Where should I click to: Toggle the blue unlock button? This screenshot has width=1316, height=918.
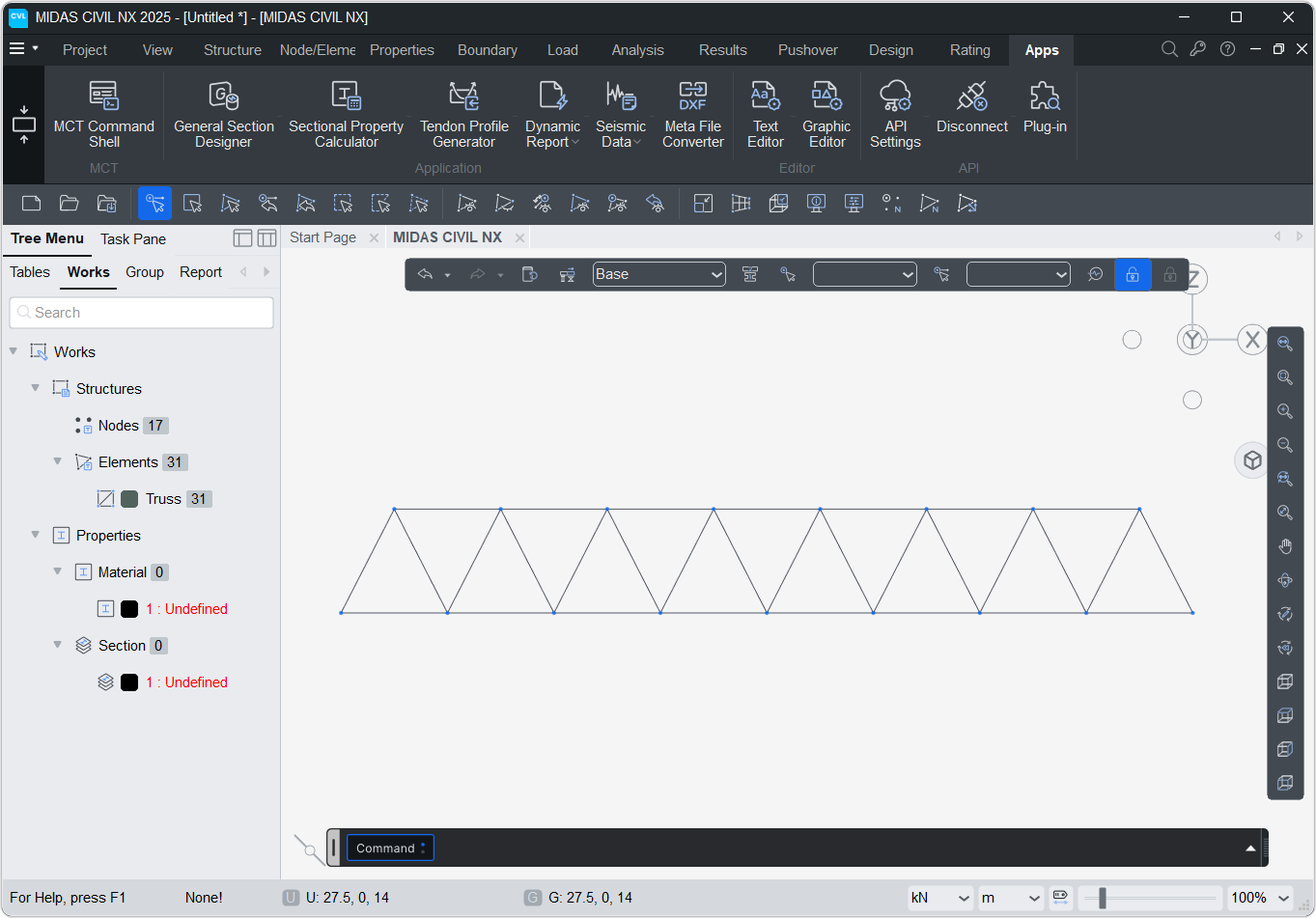click(1133, 274)
